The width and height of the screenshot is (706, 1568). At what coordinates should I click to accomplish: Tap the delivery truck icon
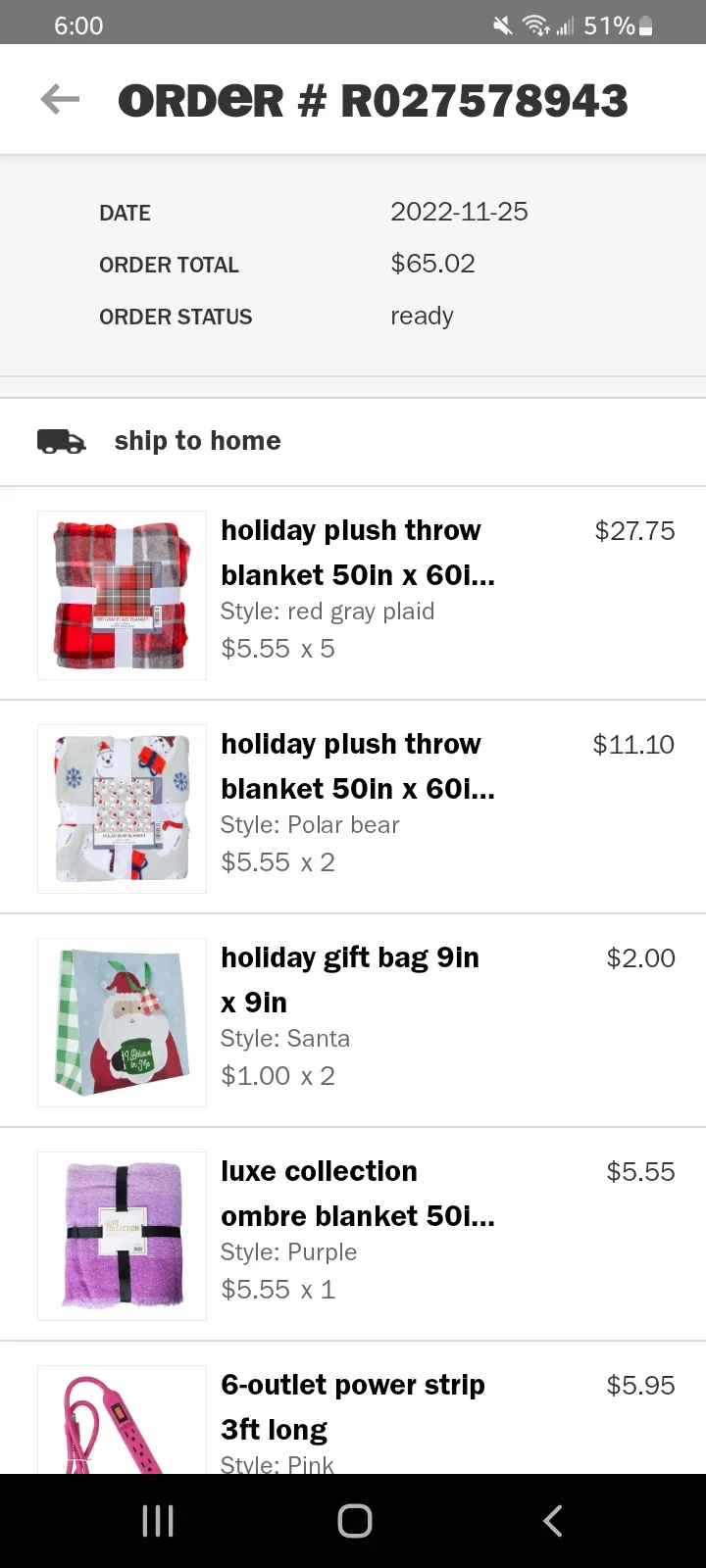pos(61,442)
